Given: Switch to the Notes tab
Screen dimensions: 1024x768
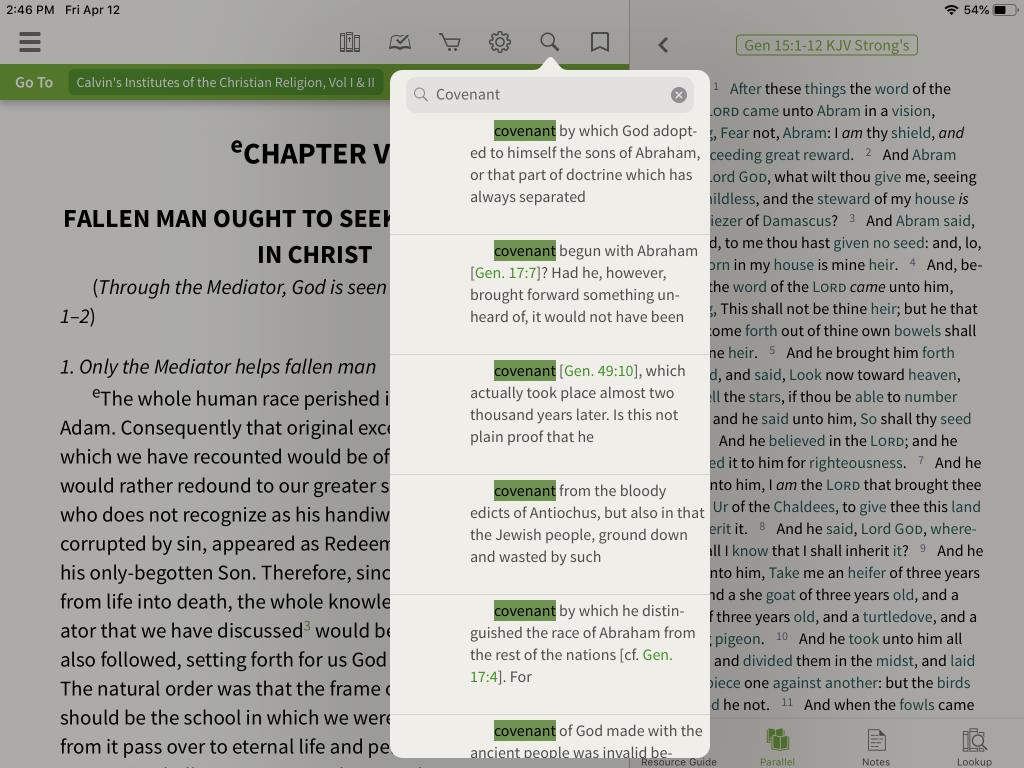Looking at the screenshot, I should [876, 748].
